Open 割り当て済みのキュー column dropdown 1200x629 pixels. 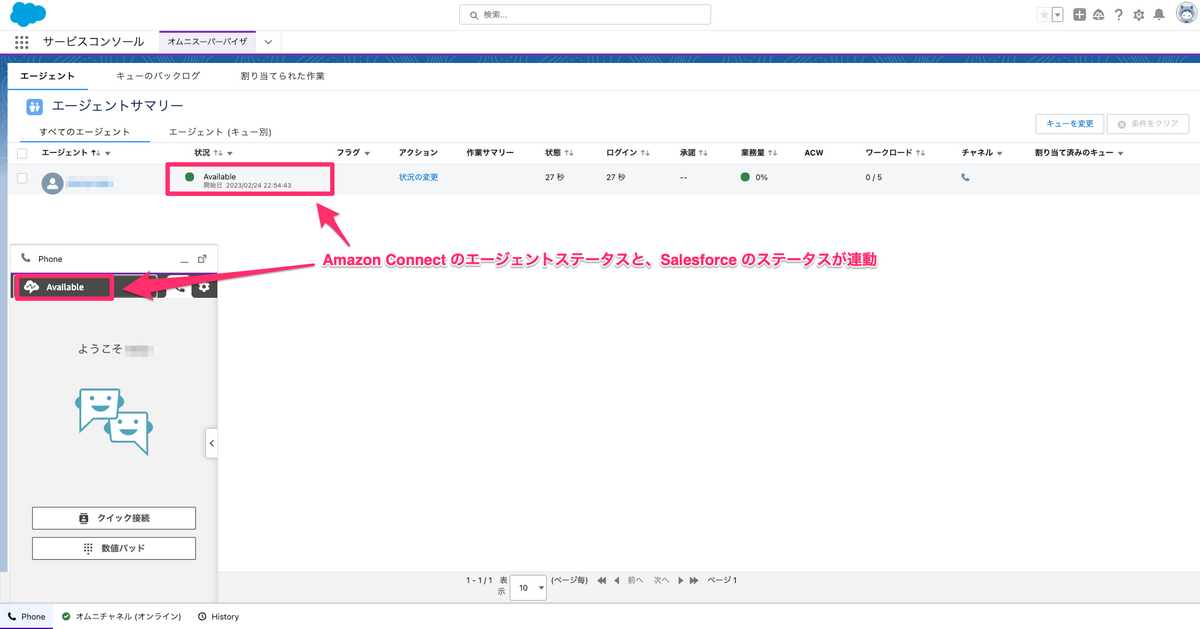(x=1121, y=153)
